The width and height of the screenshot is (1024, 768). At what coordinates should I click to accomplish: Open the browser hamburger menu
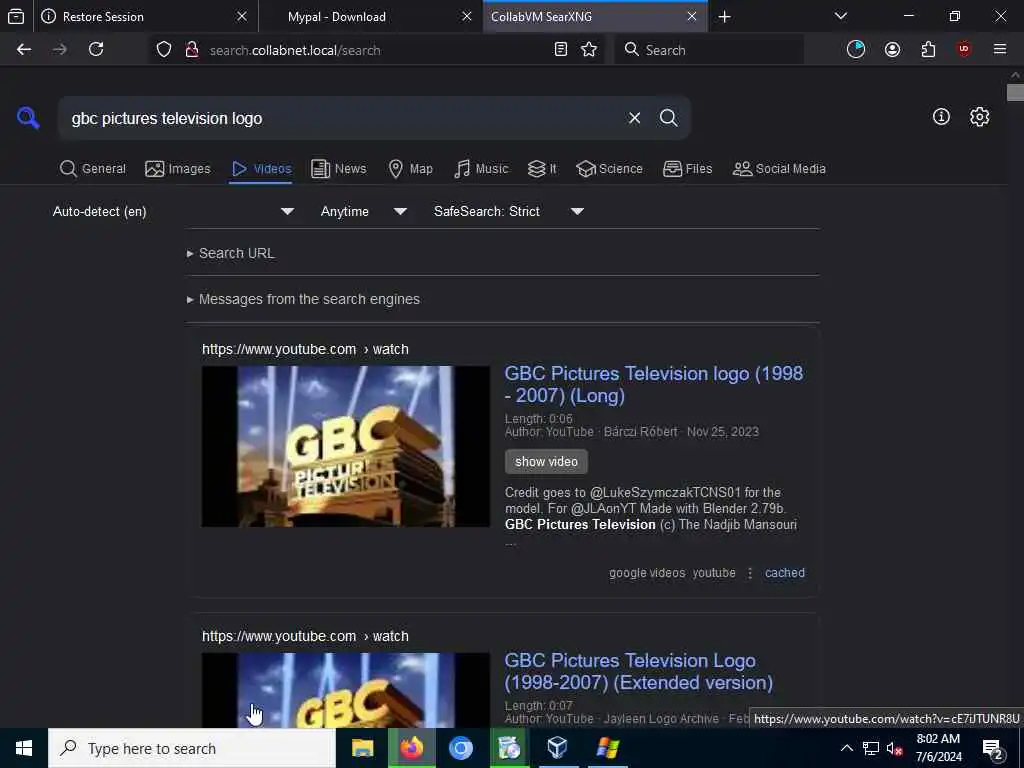(x=1000, y=50)
